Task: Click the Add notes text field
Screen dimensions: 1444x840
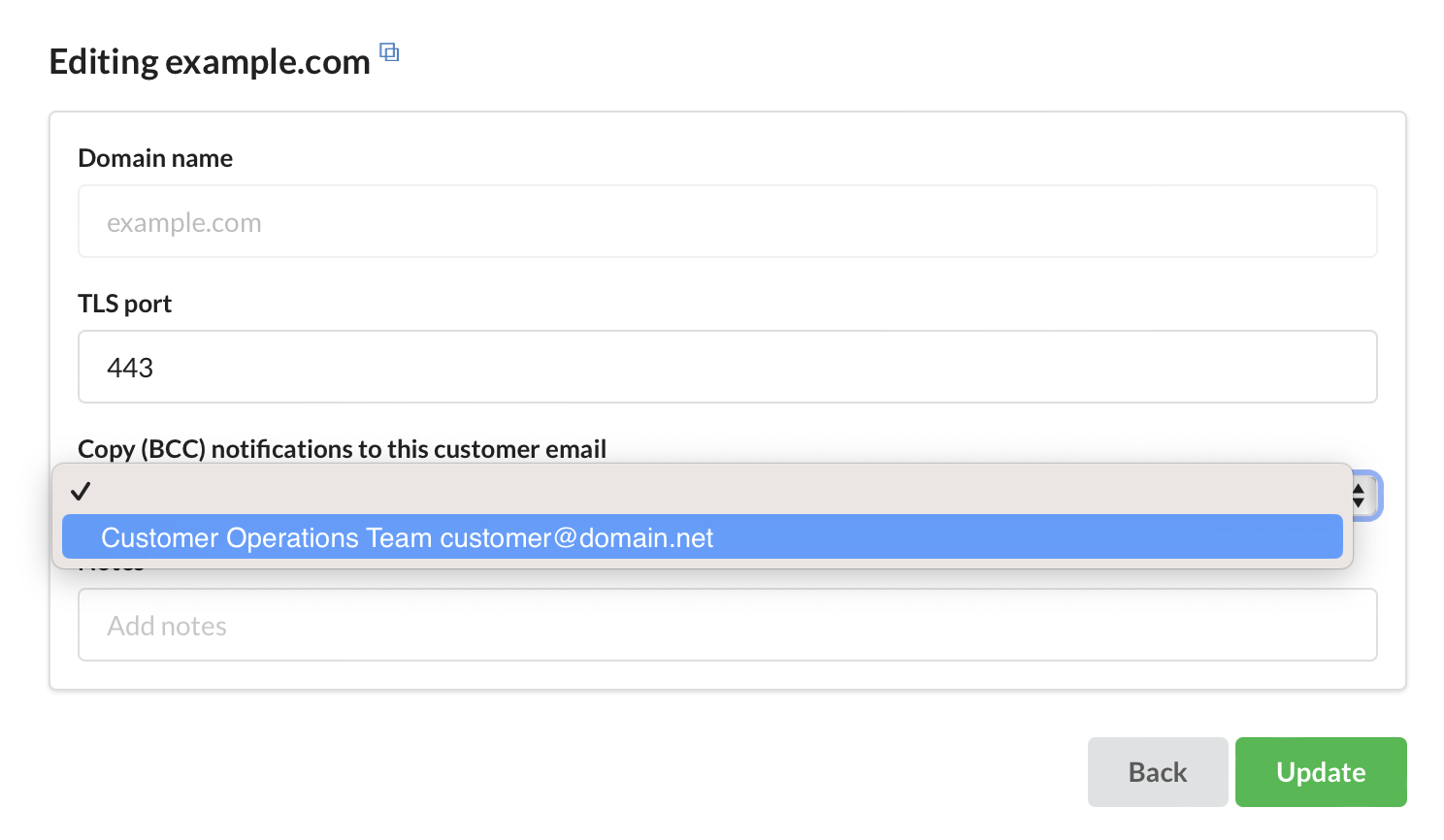Action: point(728,625)
